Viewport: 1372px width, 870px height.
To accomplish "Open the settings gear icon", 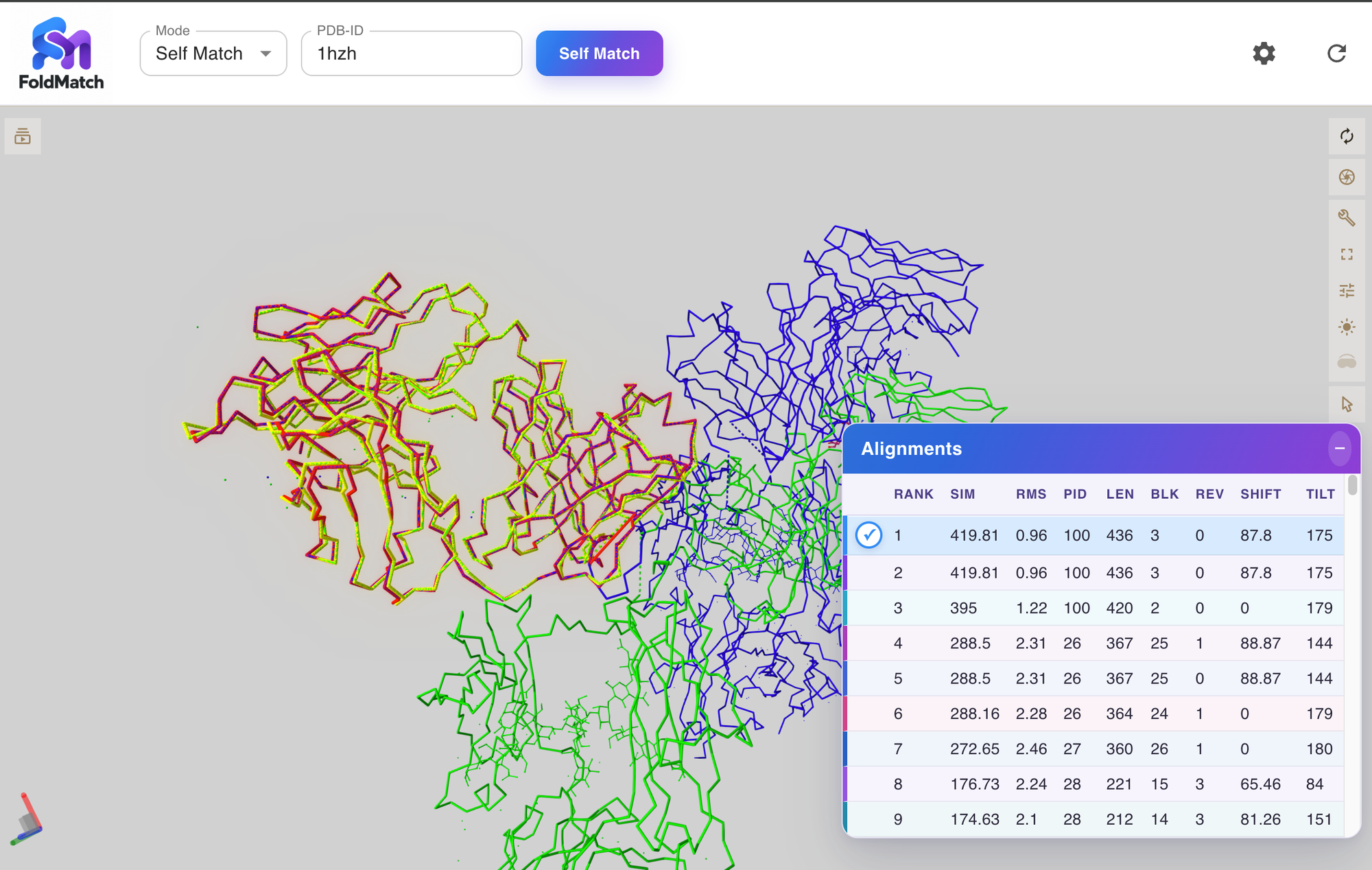I will pos(1264,54).
